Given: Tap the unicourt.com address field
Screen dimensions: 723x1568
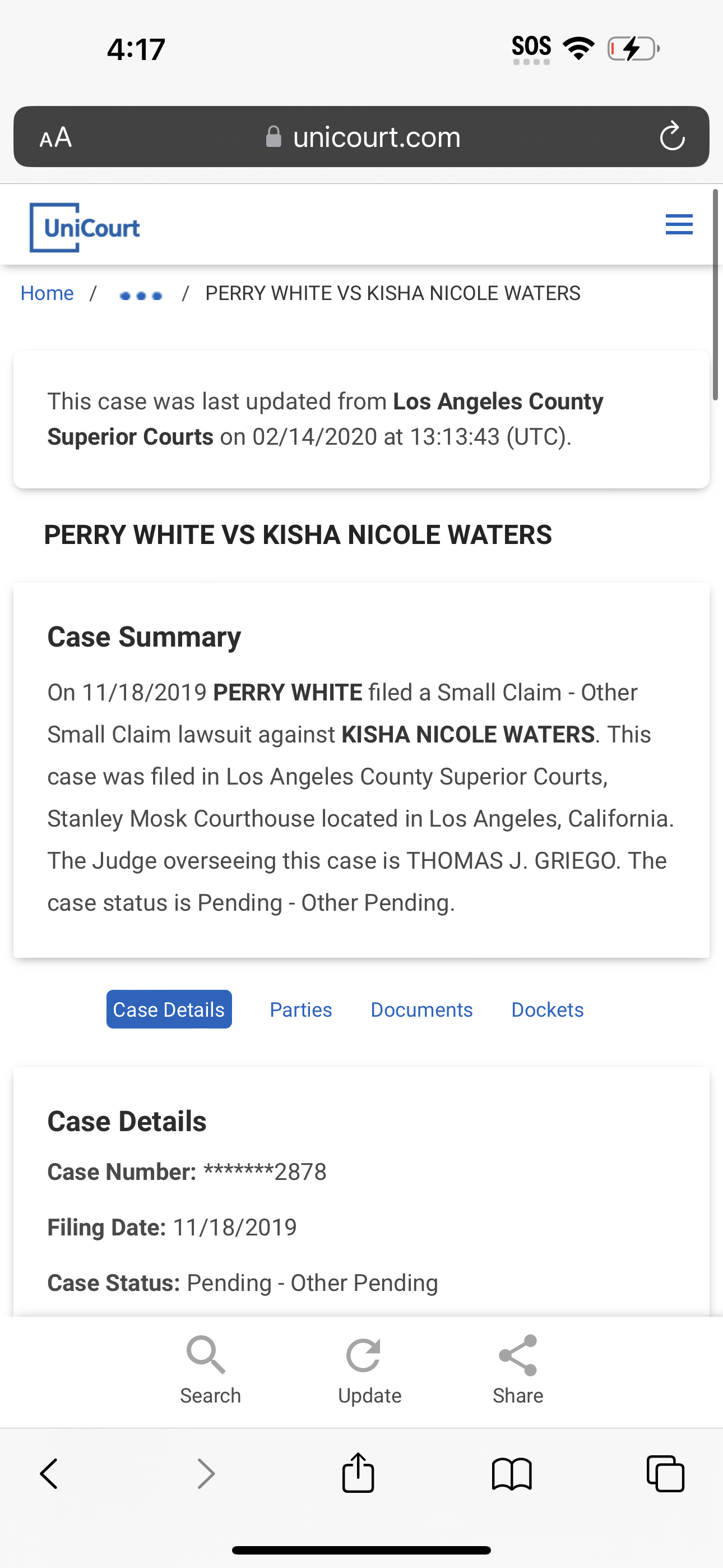Looking at the screenshot, I should (361, 137).
